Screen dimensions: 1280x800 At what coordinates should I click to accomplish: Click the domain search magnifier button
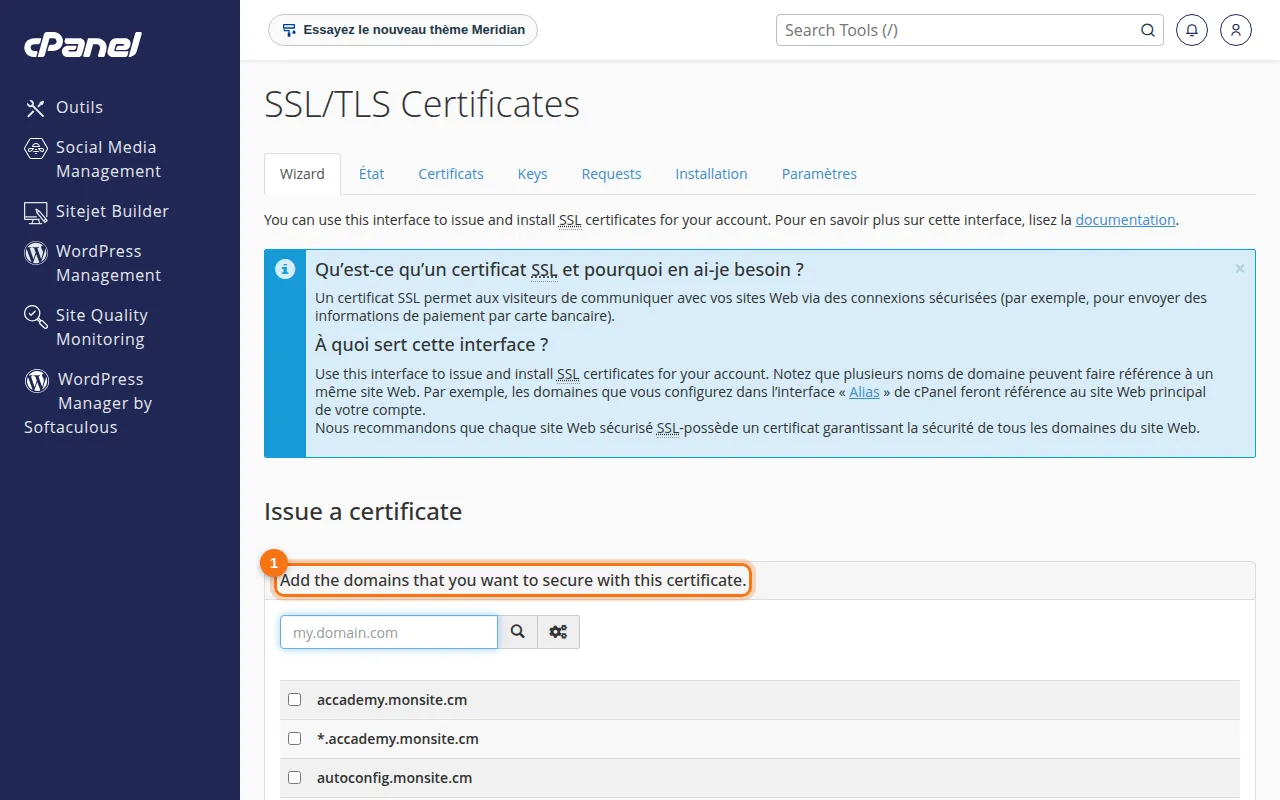[x=518, y=632]
